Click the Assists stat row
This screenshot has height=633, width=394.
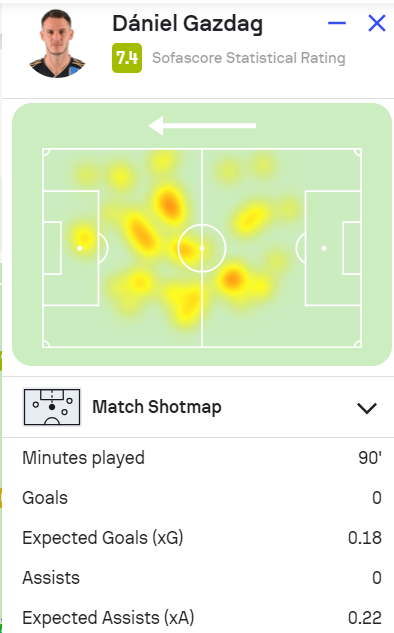coord(202,578)
